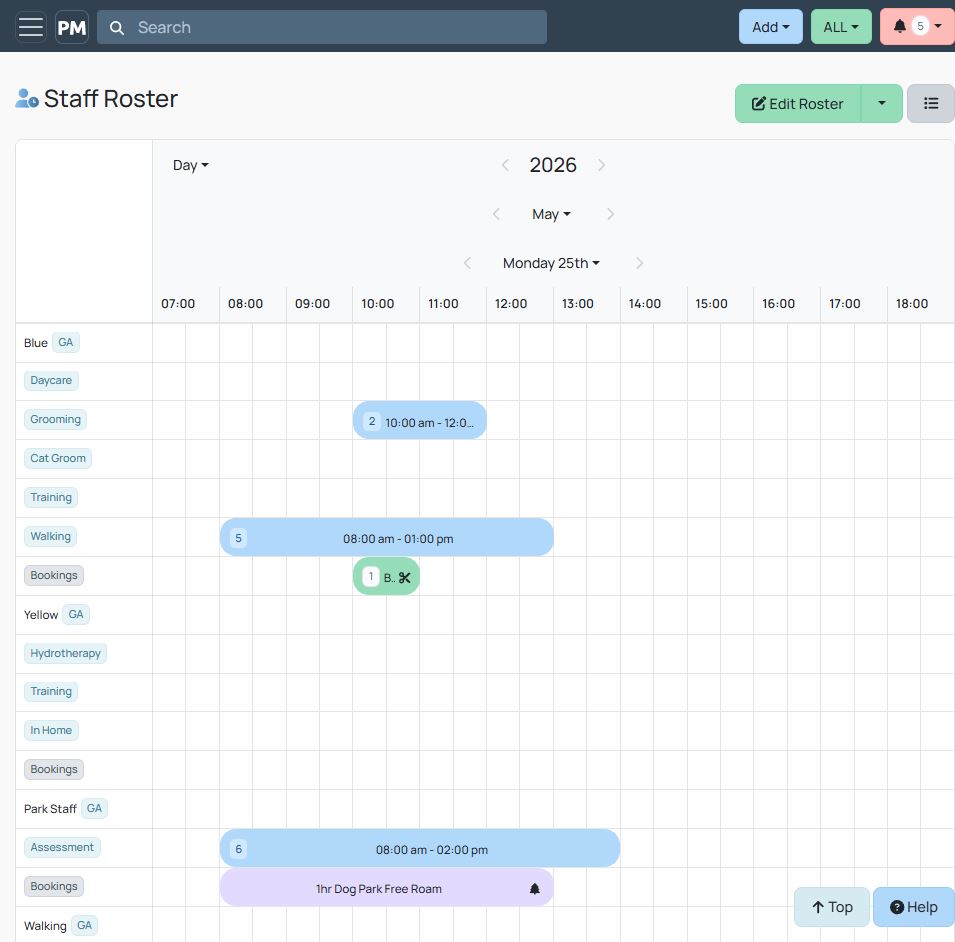Click the Edit Roster button
The width and height of the screenshot is (955, 942).
click(x=798, y=104)
